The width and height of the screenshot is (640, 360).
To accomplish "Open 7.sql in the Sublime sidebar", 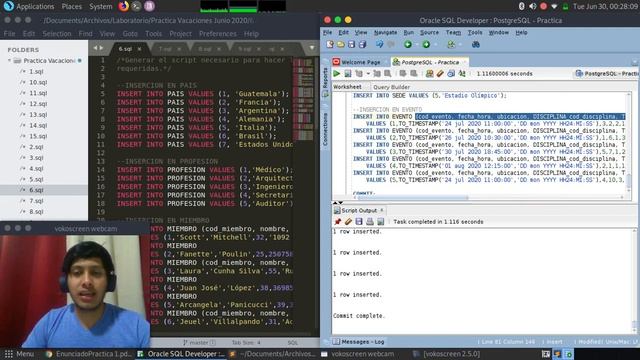I will tap(36, 201).
